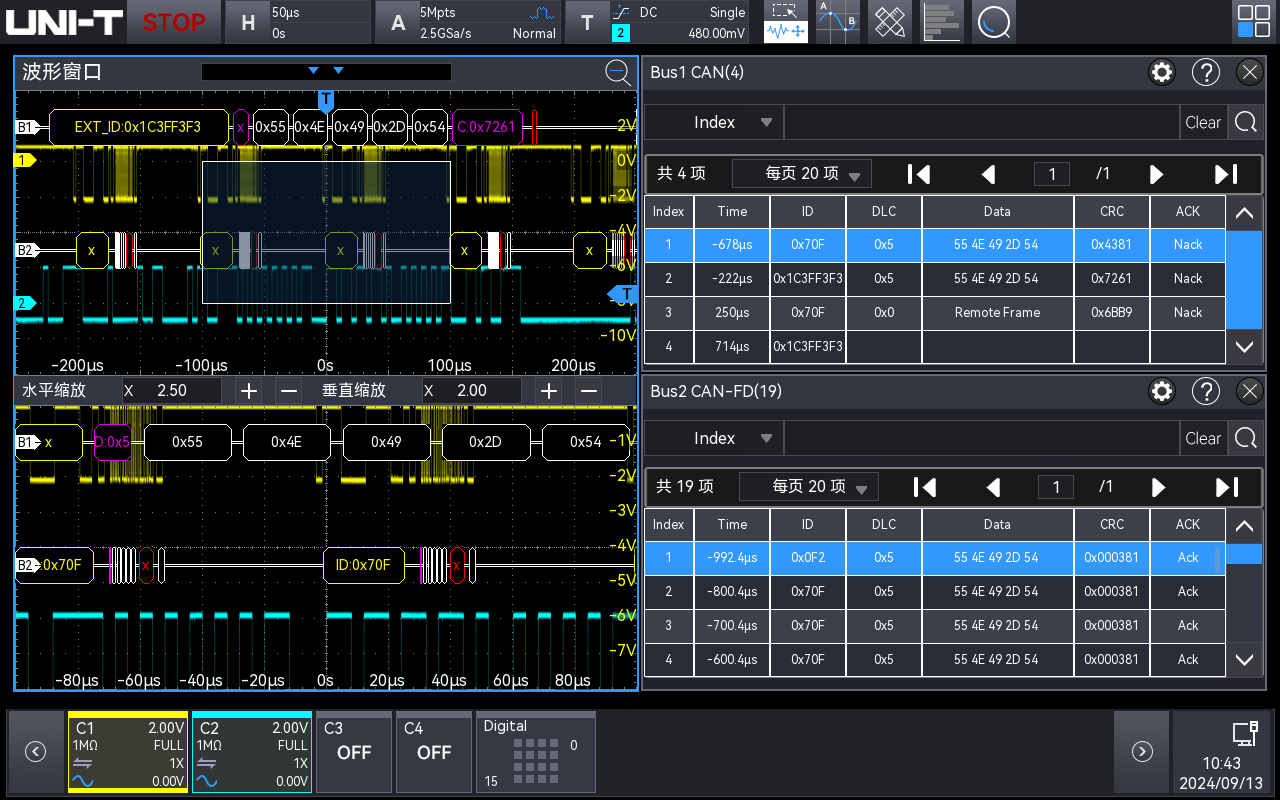Image resolution: width=1280 pixels, height=800 pixels.
Task: Zoom out the waveform window magnifier
Action: tap(618, 72)
